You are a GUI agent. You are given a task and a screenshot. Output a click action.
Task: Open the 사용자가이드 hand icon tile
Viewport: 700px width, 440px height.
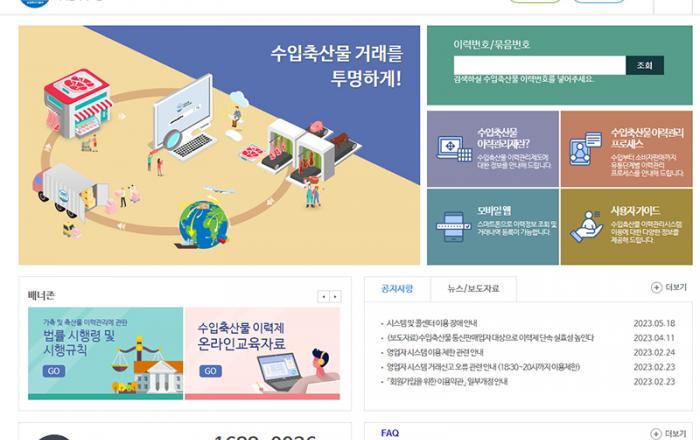tap(587, 227)
